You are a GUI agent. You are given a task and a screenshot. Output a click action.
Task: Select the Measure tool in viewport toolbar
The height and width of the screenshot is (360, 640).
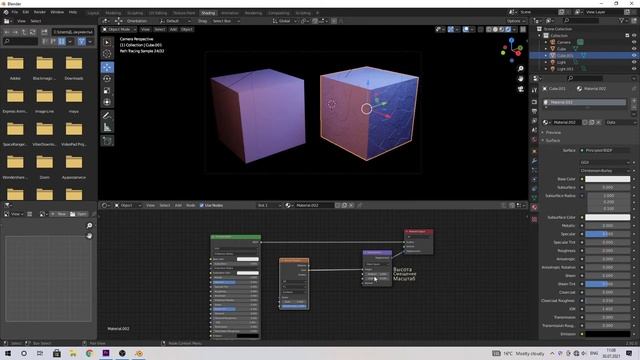107,127
